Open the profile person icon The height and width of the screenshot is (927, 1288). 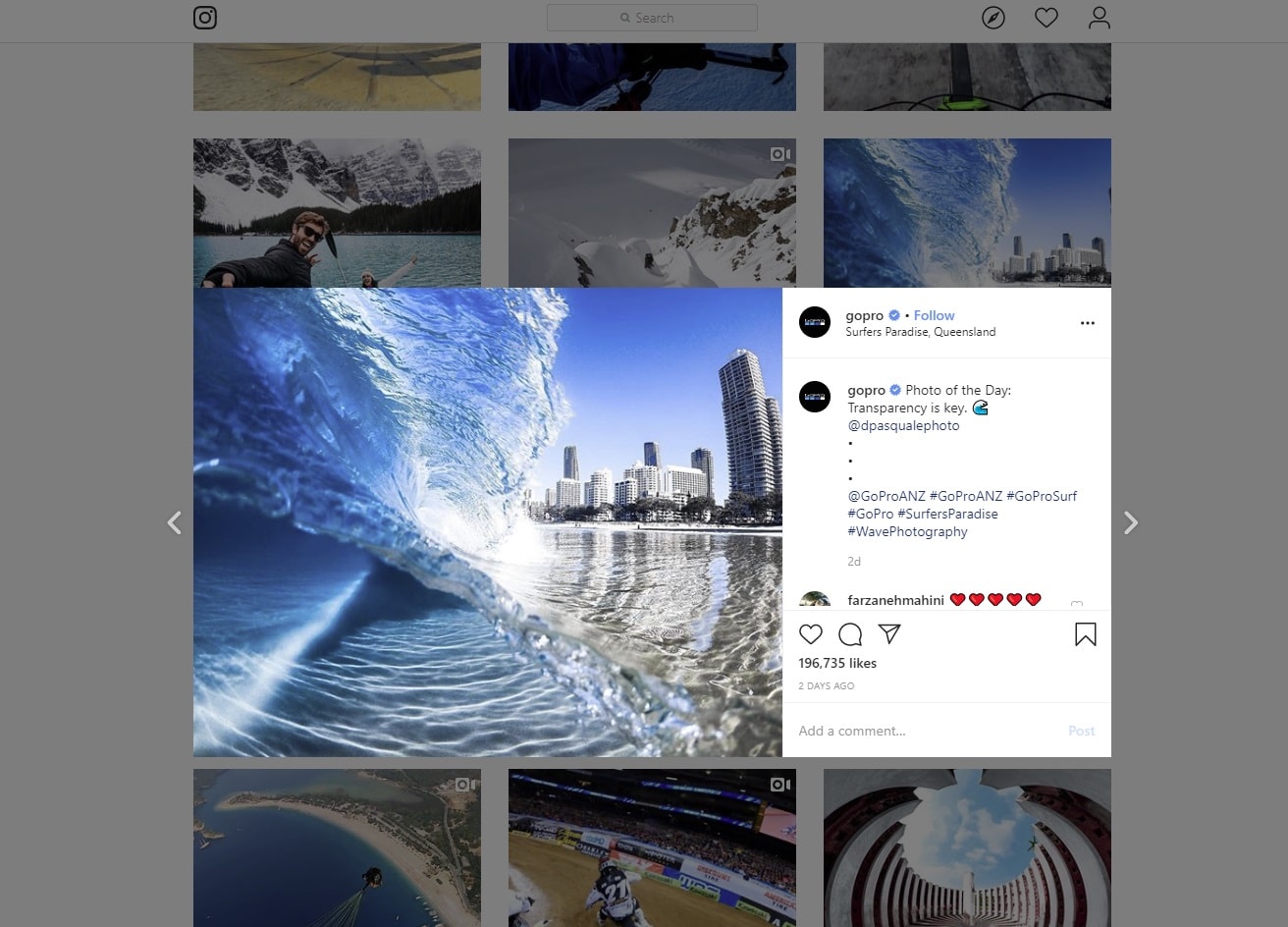click(1100, 18)
